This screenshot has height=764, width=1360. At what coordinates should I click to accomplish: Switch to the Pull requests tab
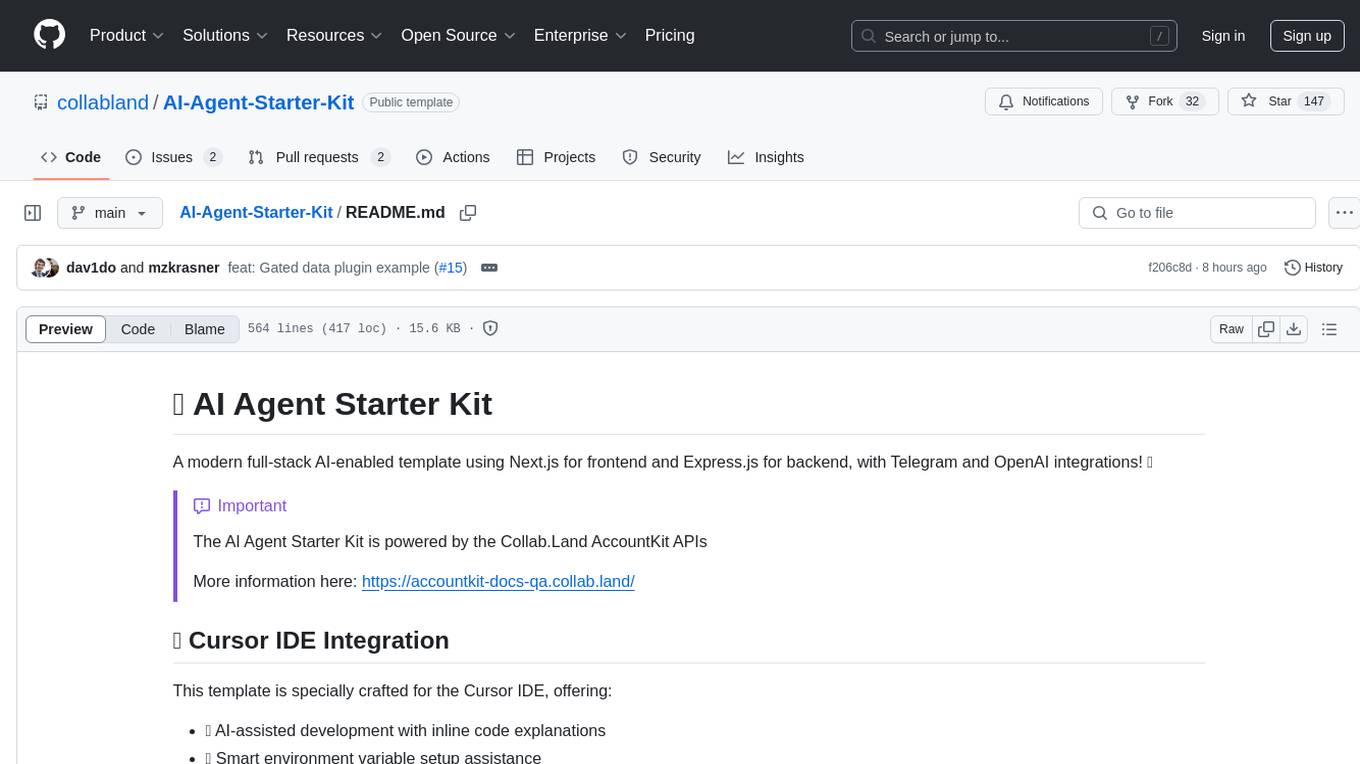click(x=318, y=157)
